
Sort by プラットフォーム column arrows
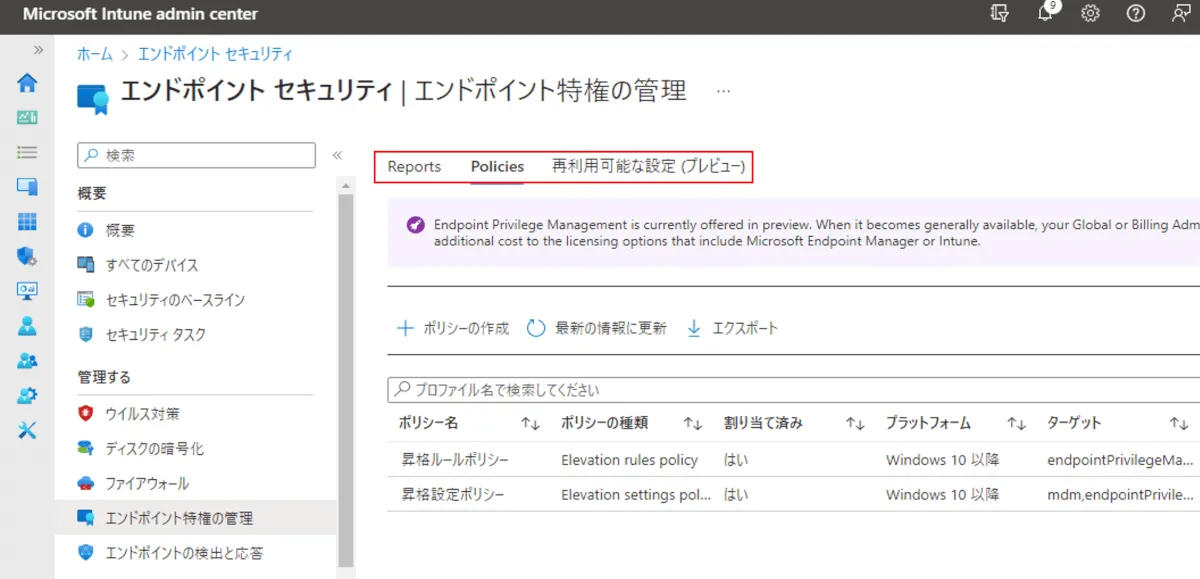click(1016, 423)
